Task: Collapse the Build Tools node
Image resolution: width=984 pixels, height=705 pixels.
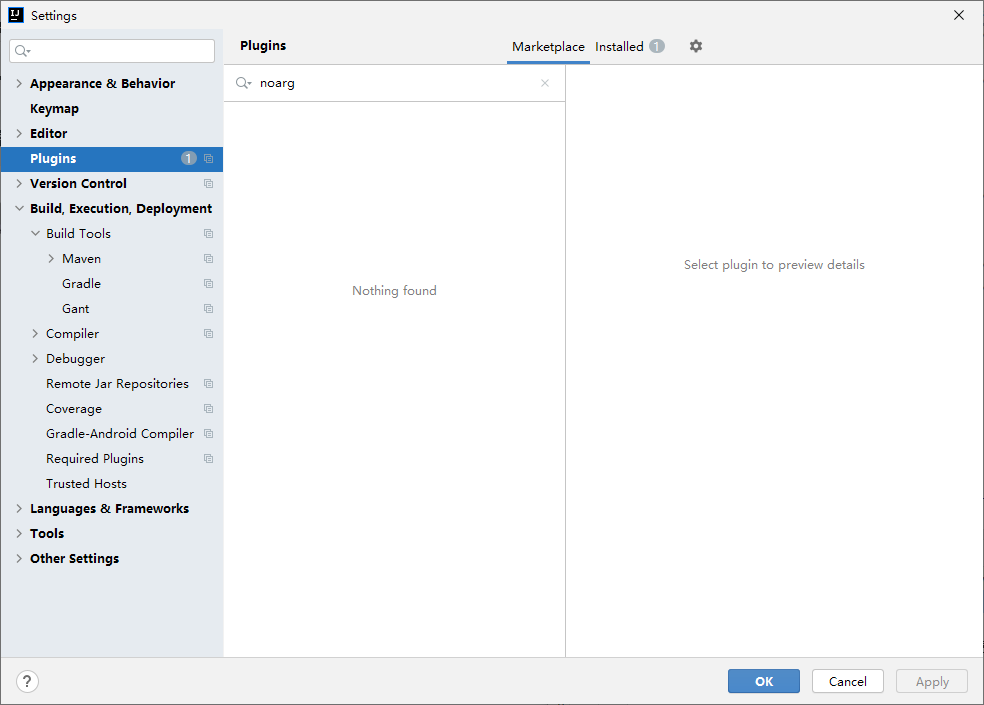Action: pos(35,234)
